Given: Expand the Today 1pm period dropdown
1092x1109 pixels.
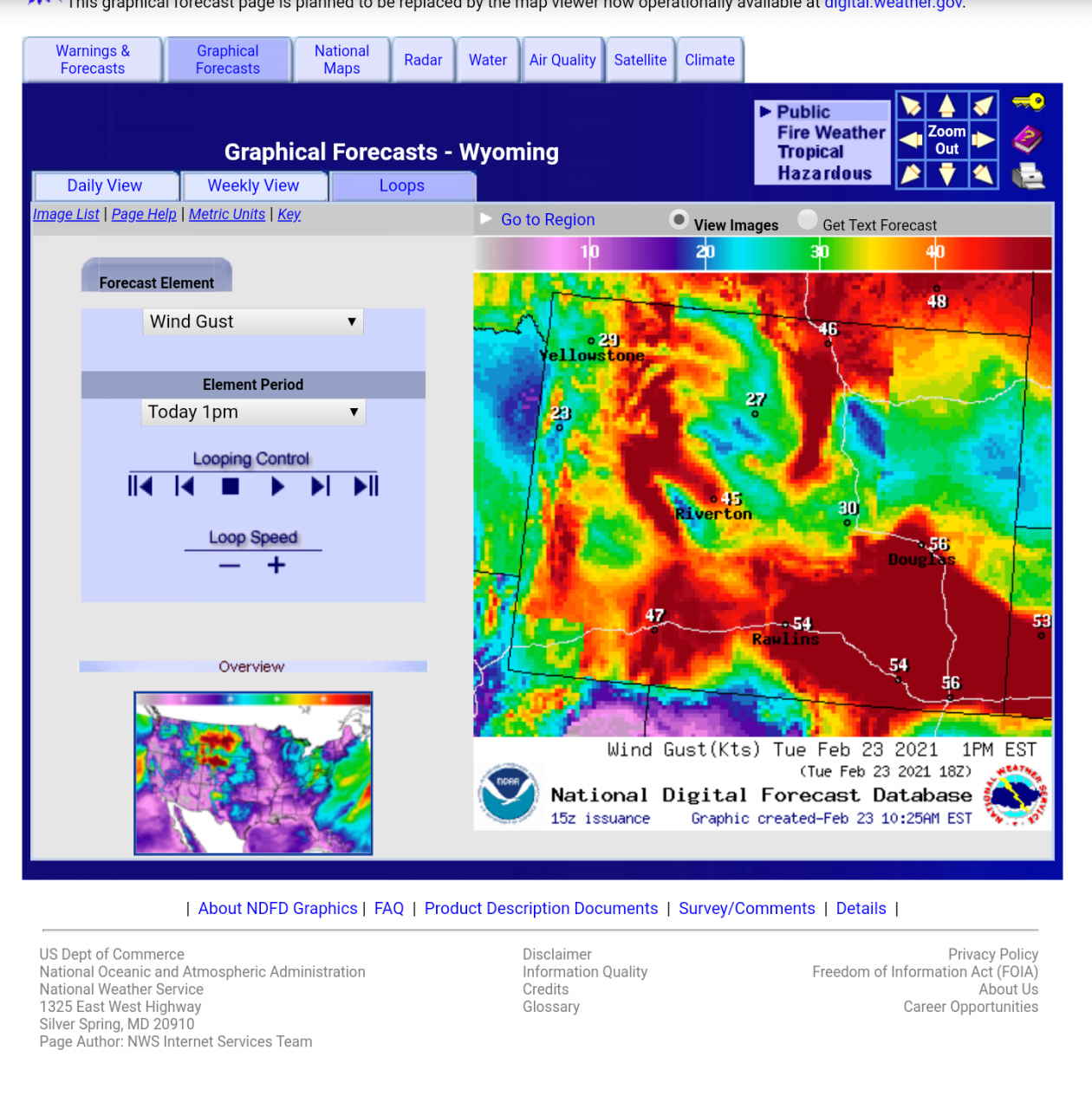Looking at the screenshot, I should [252, 412].
